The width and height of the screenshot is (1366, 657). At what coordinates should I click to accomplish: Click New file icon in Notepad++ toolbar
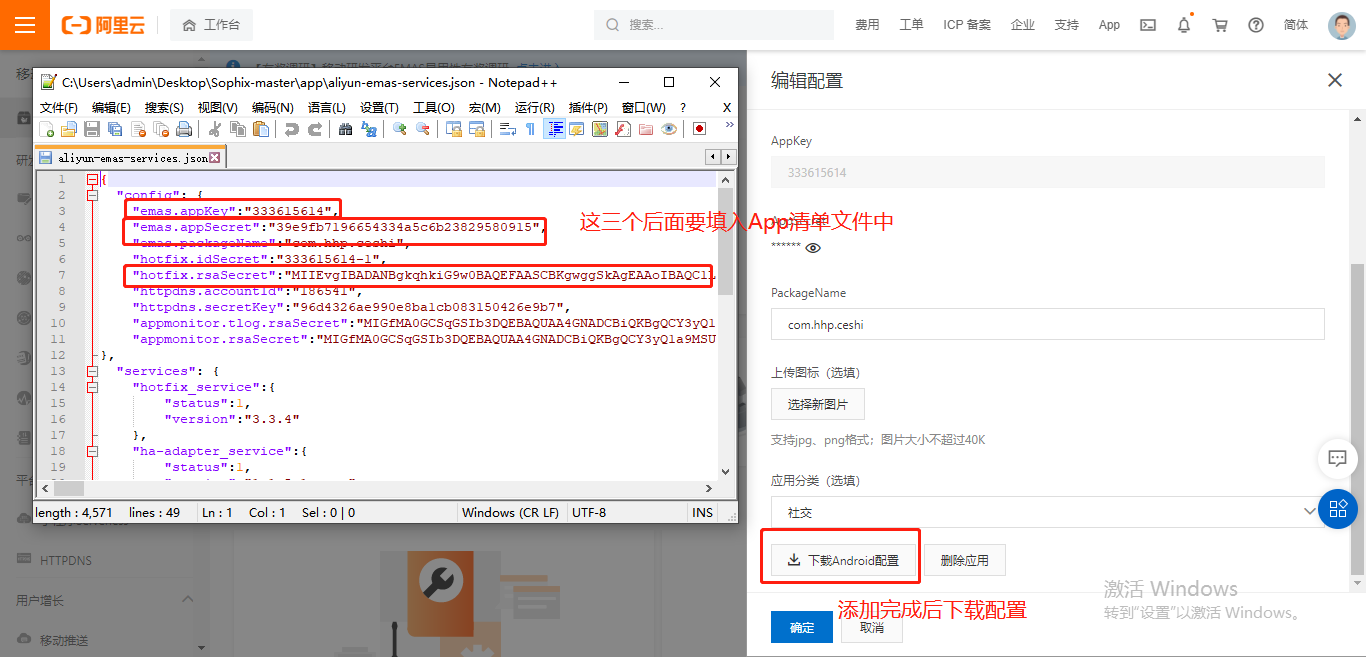46,129
